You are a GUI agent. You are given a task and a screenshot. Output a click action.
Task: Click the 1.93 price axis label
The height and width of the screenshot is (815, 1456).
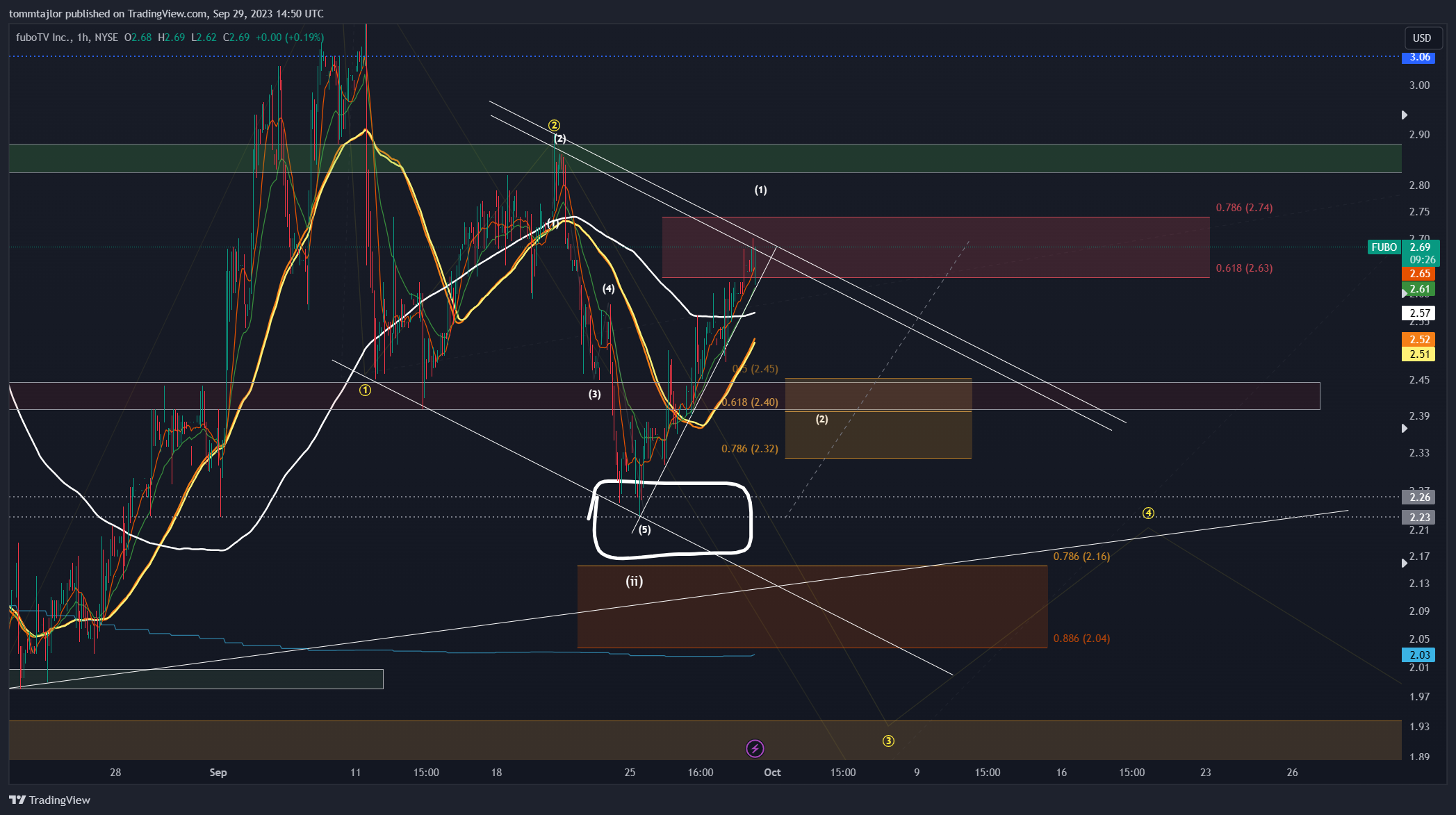pos(1419,727)
